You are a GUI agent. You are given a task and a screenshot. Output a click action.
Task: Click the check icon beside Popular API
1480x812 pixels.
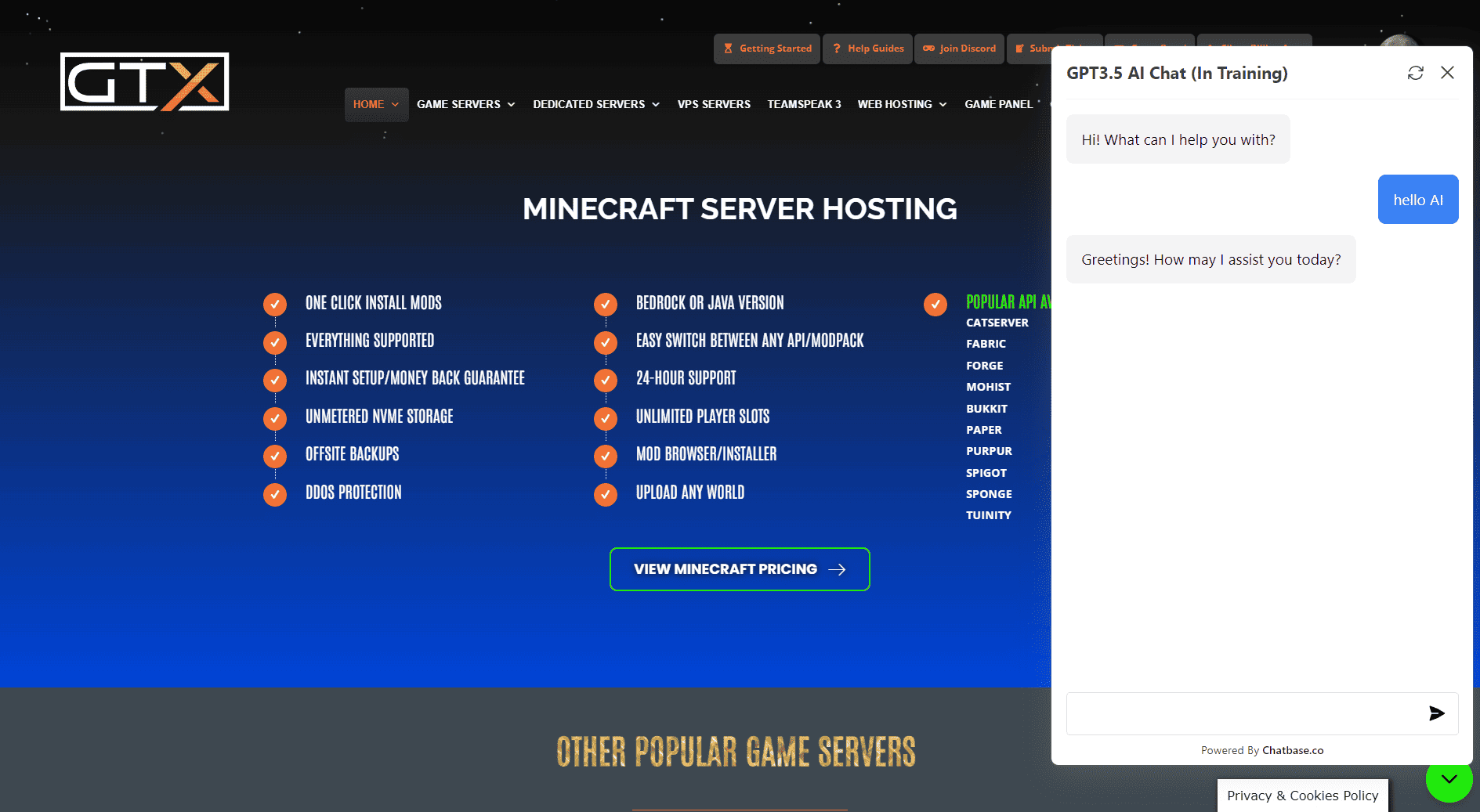[935, 304]
